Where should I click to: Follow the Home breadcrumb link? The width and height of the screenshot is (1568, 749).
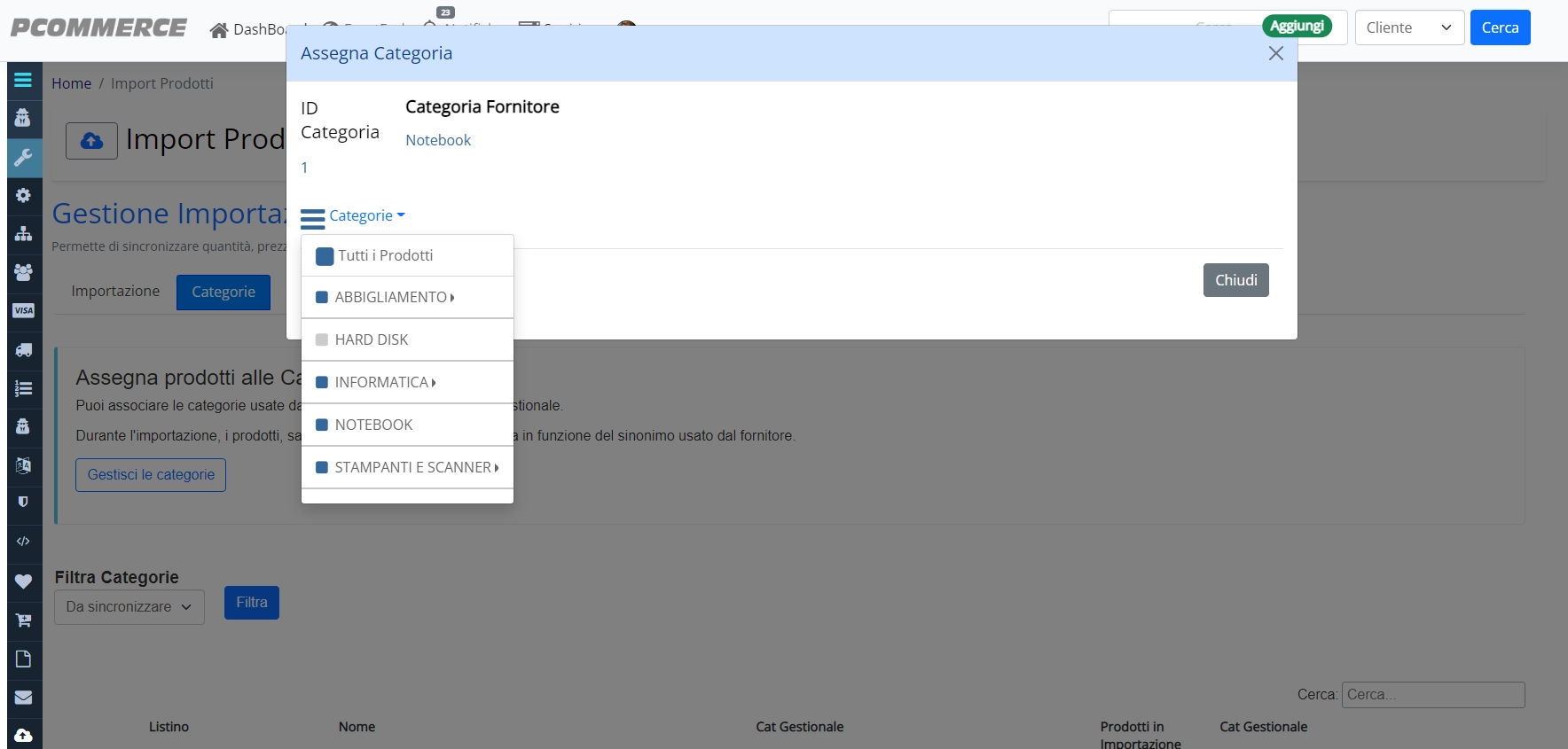(x=71, y=83)
